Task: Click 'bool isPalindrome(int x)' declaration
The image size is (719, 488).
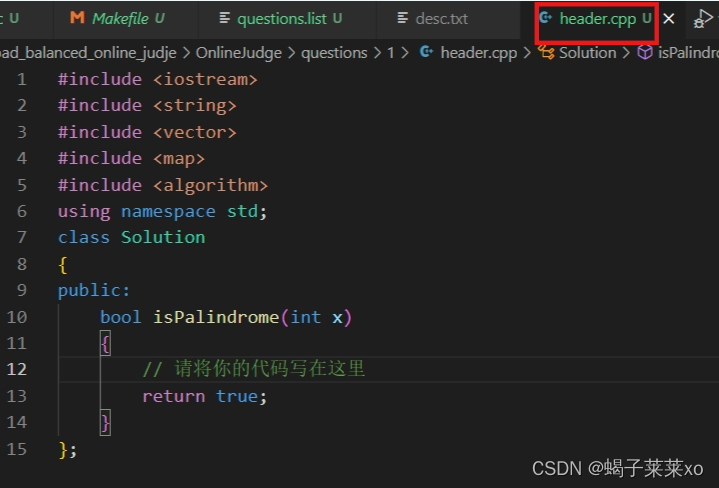Action: (226, 317)
